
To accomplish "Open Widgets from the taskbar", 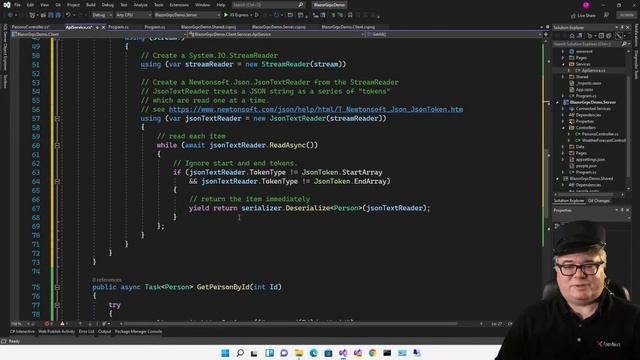I will pos(269,353).
